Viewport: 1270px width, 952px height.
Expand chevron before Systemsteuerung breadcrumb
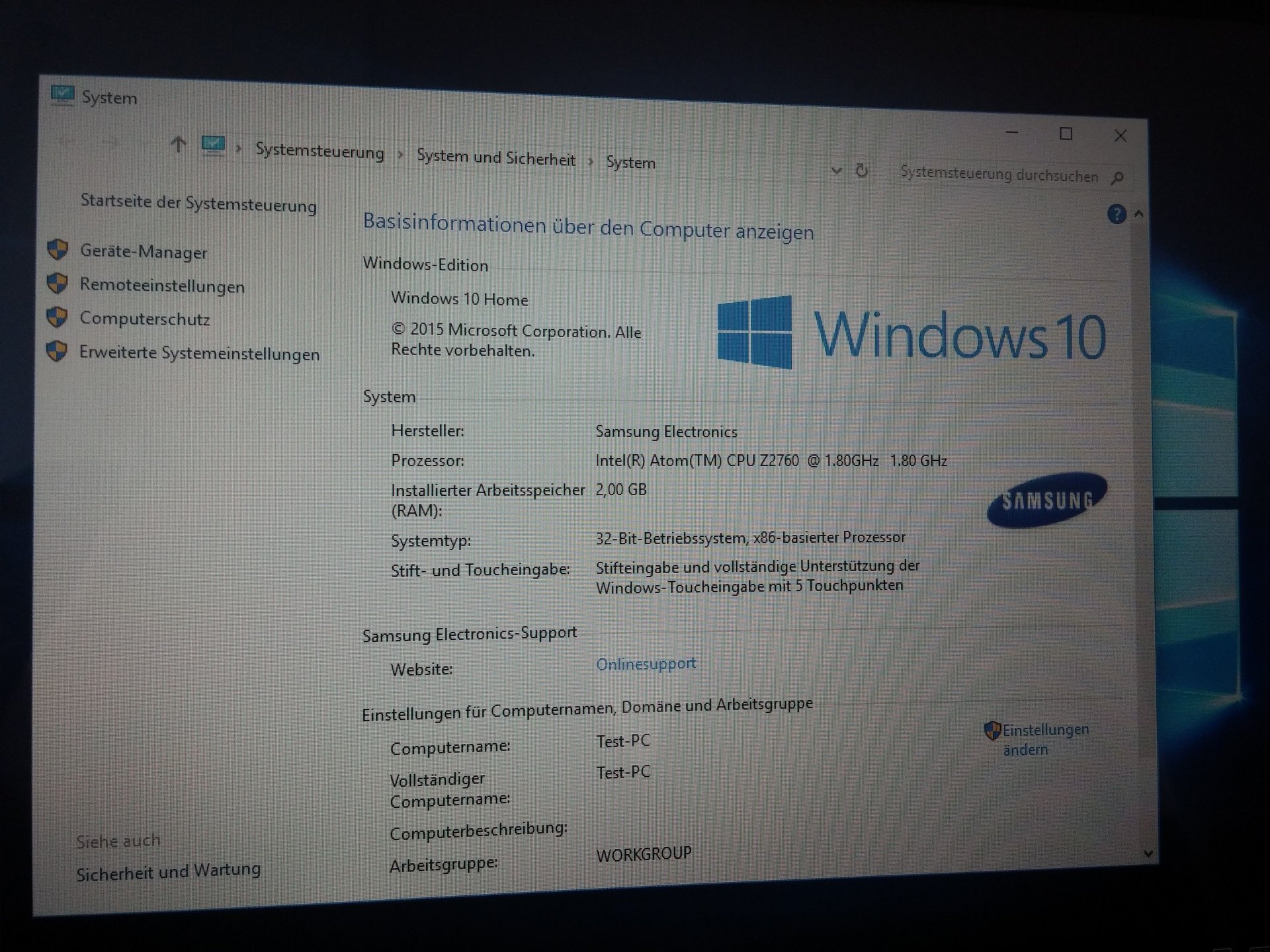239,148
